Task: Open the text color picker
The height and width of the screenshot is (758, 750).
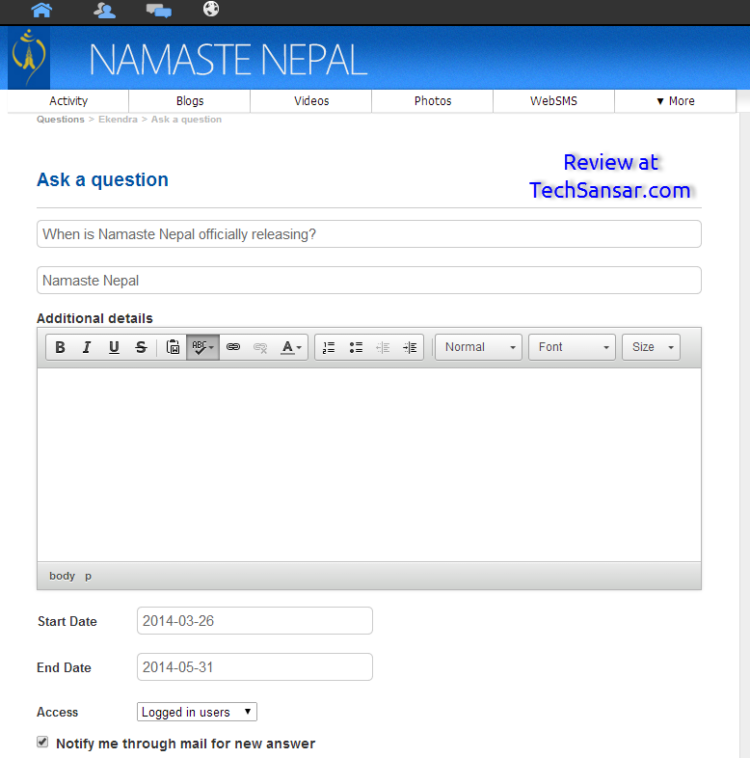Action: (291, 347)
